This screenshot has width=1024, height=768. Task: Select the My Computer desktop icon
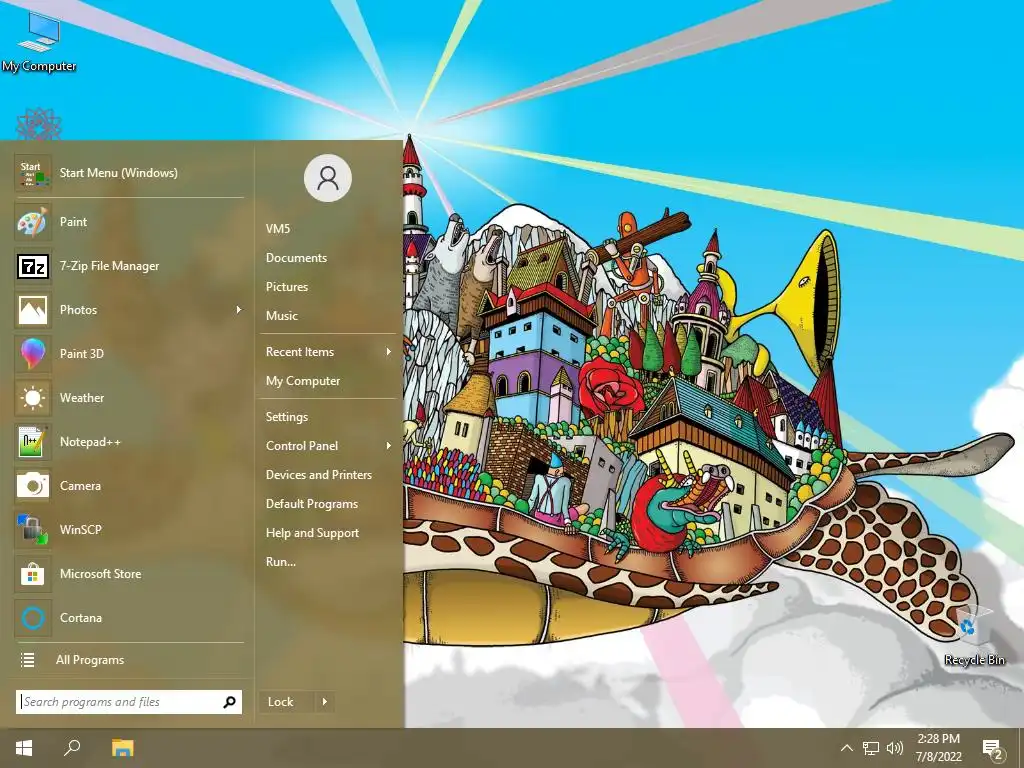(x=39, y=41)
